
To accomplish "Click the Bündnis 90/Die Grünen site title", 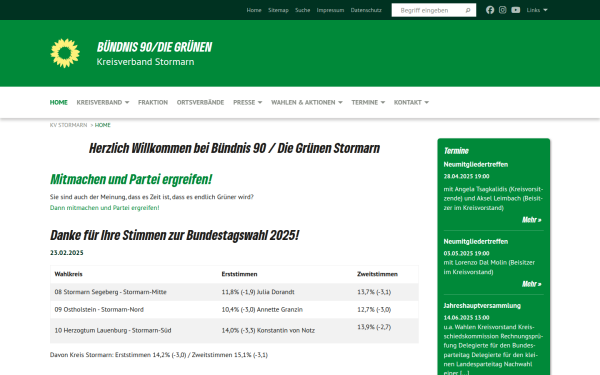I will (154, 47).
